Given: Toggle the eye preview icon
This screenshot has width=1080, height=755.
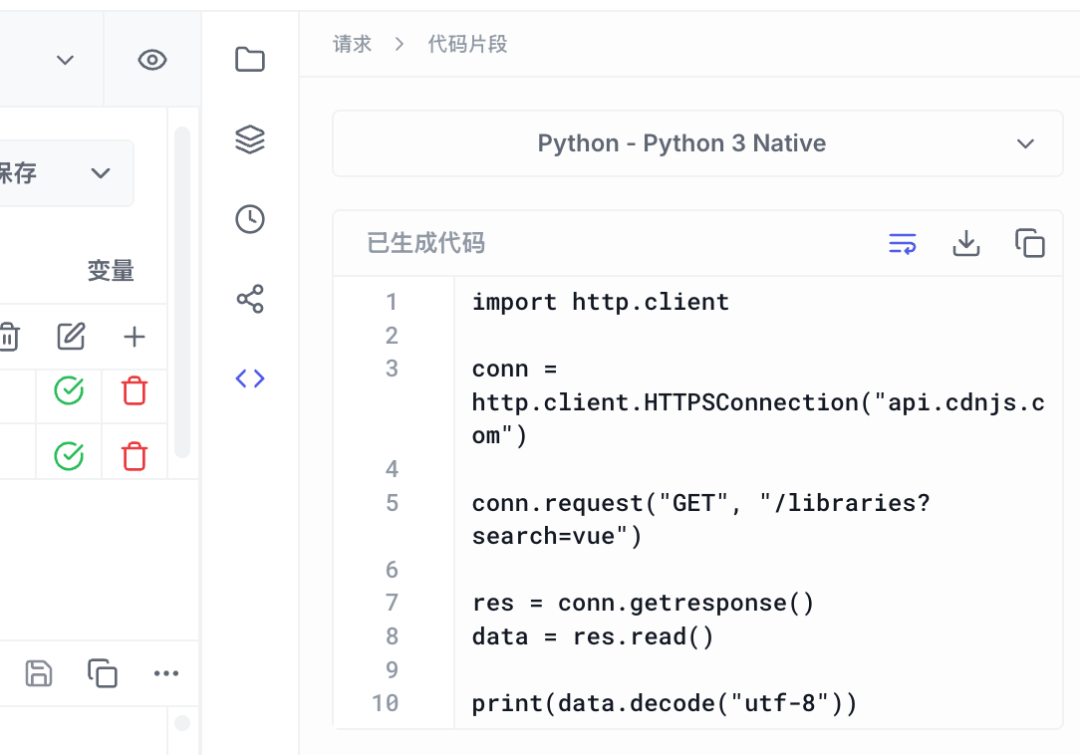Looking at the screenshot, I should point(152,60).
